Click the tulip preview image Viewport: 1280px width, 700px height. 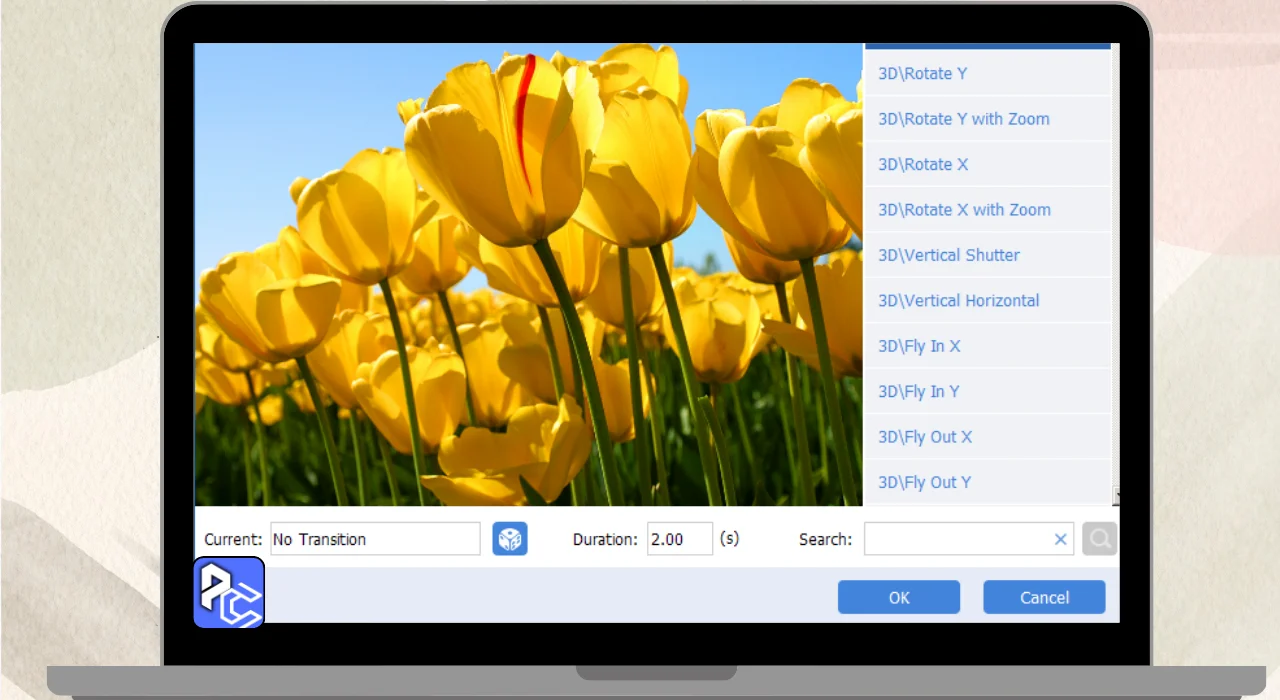point(528,275)
